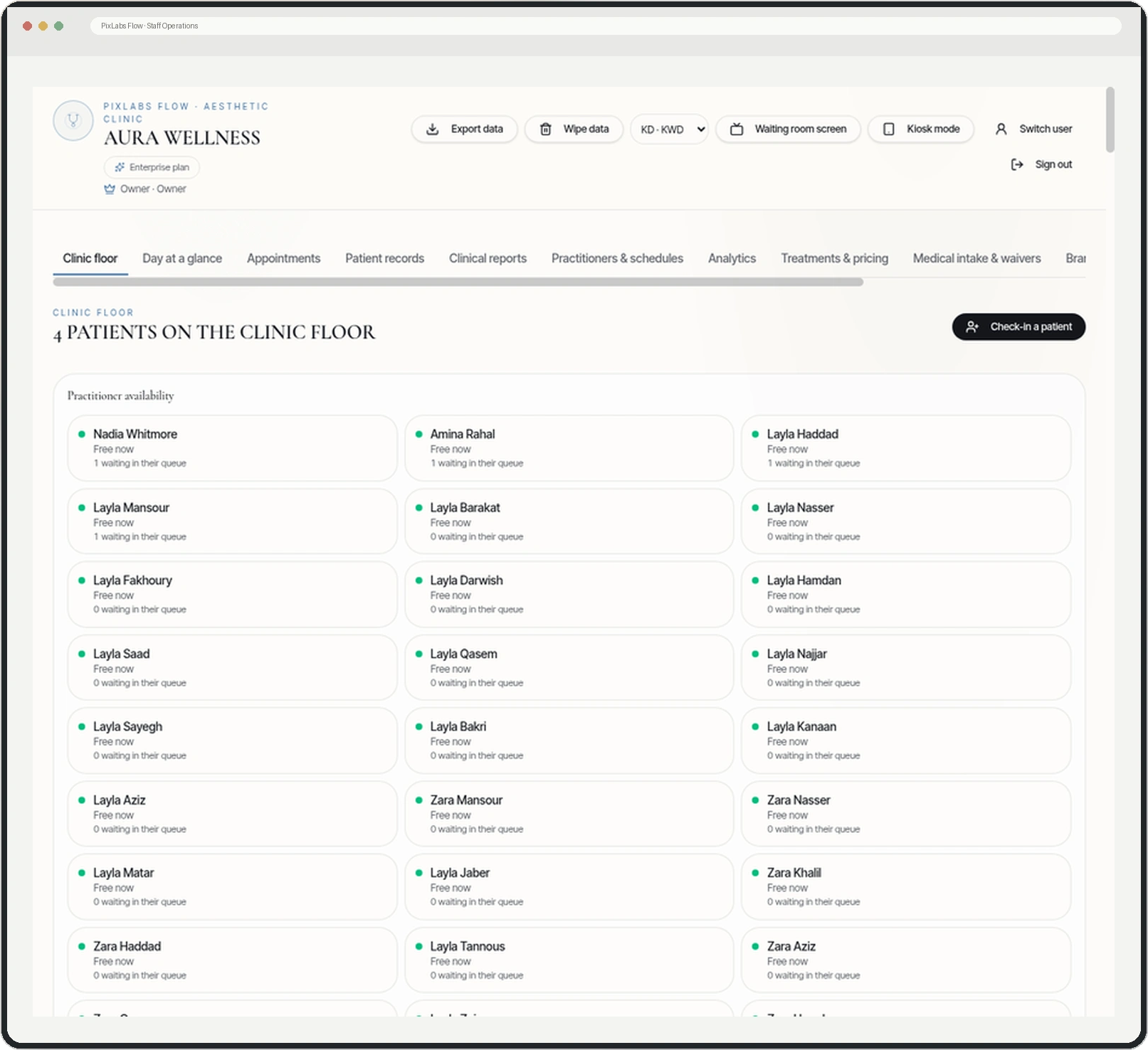Open Treatments & pricing tab
This screenshot has width=1148, height=1050.
coord(834,258)
